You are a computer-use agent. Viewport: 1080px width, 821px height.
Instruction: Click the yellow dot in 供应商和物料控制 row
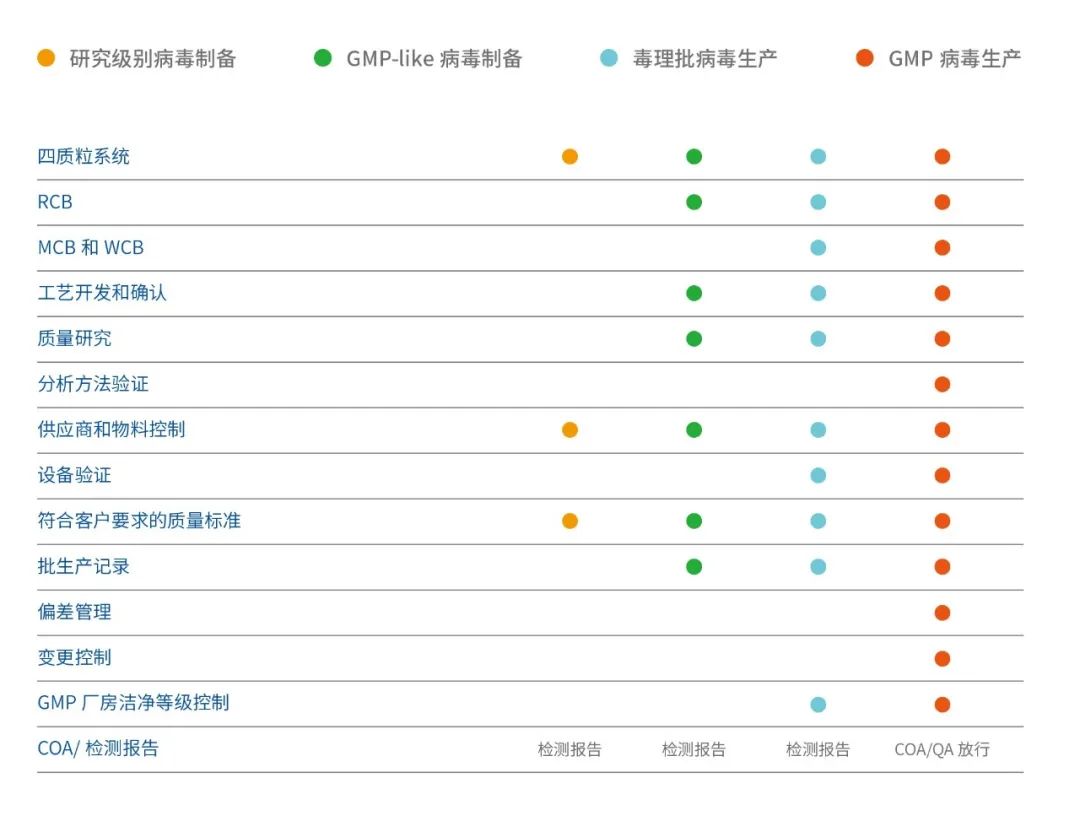coord(570,430)
